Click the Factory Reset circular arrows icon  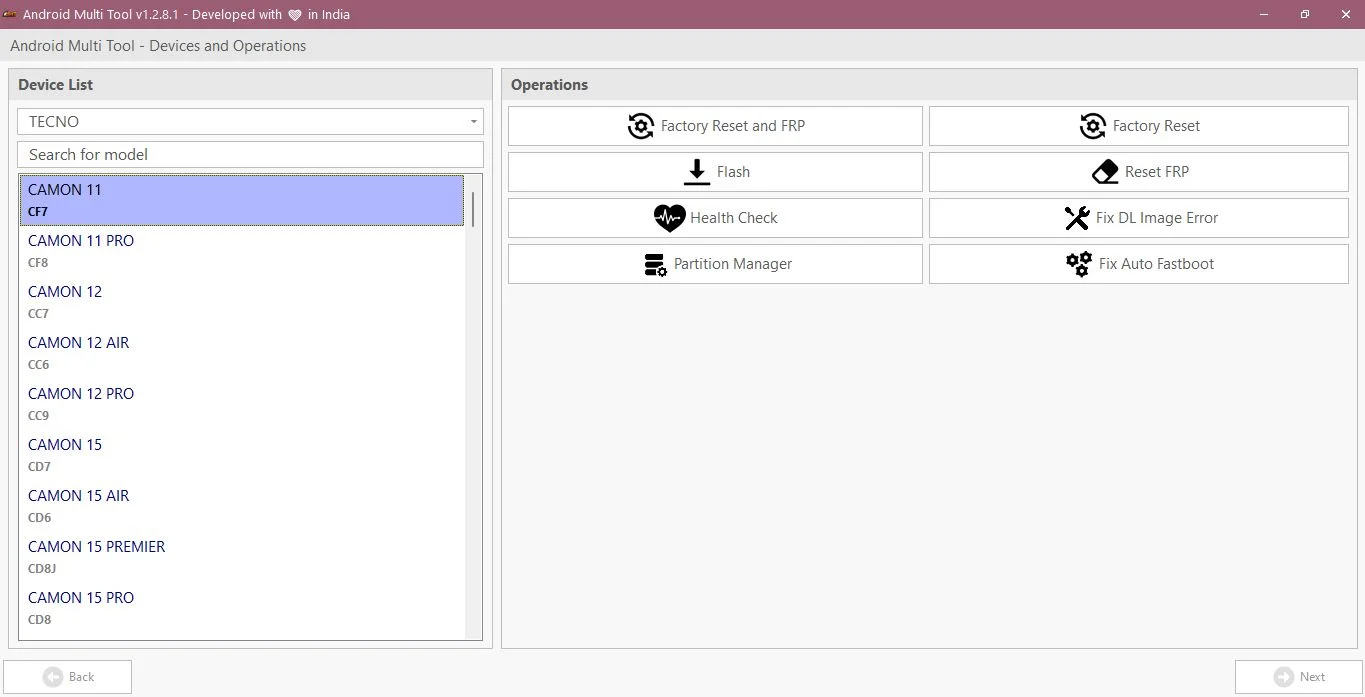pyautogui.click(x=1093, y=126)
